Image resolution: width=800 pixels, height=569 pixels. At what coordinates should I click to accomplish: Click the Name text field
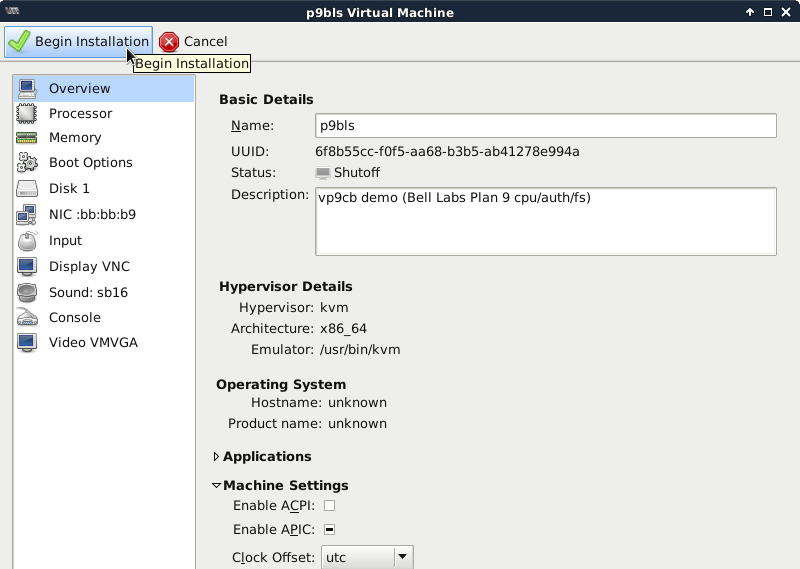pyautogui.click(x=545, y=126)
